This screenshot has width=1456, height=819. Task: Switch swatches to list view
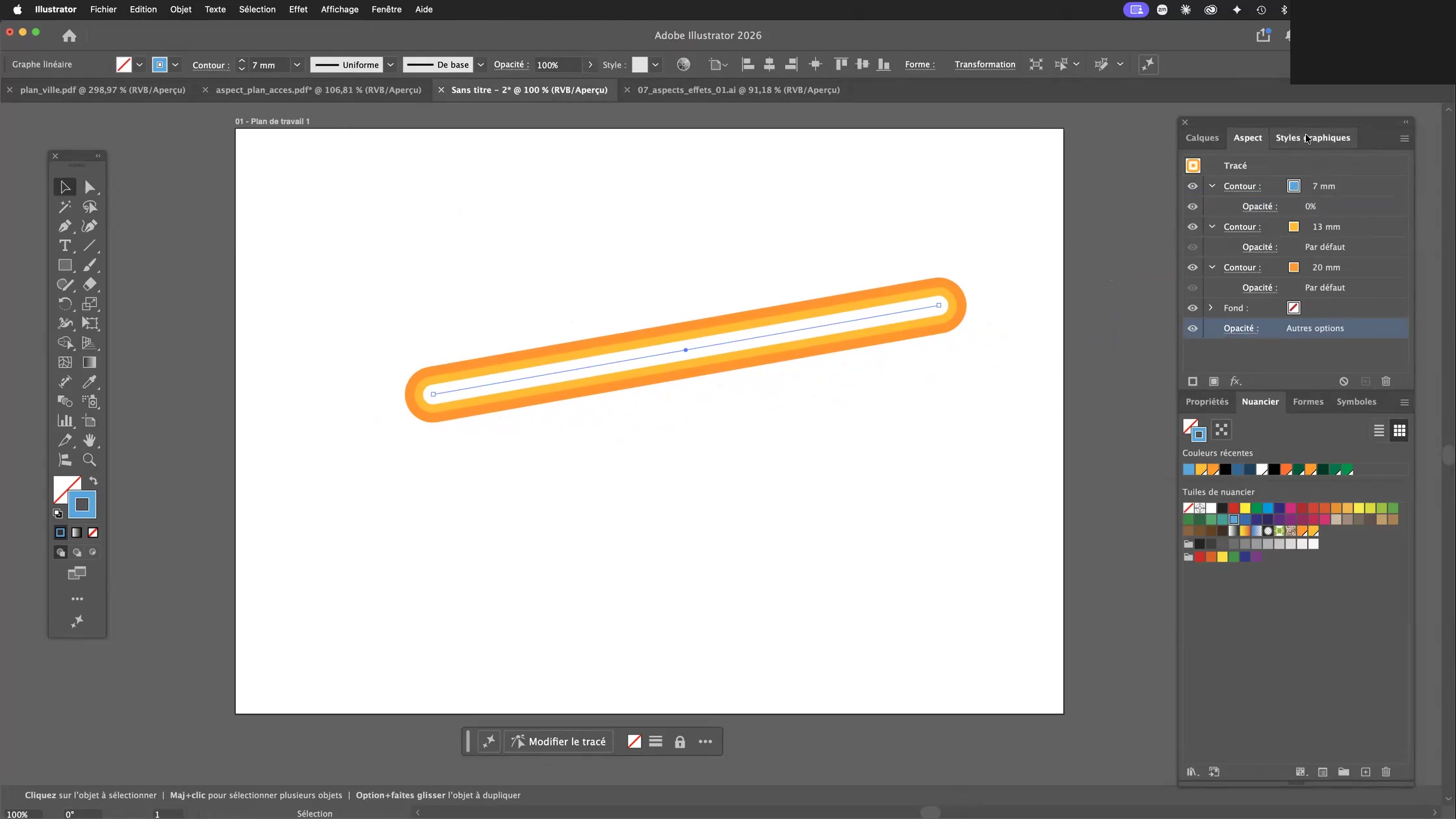tap(1379, 430)
